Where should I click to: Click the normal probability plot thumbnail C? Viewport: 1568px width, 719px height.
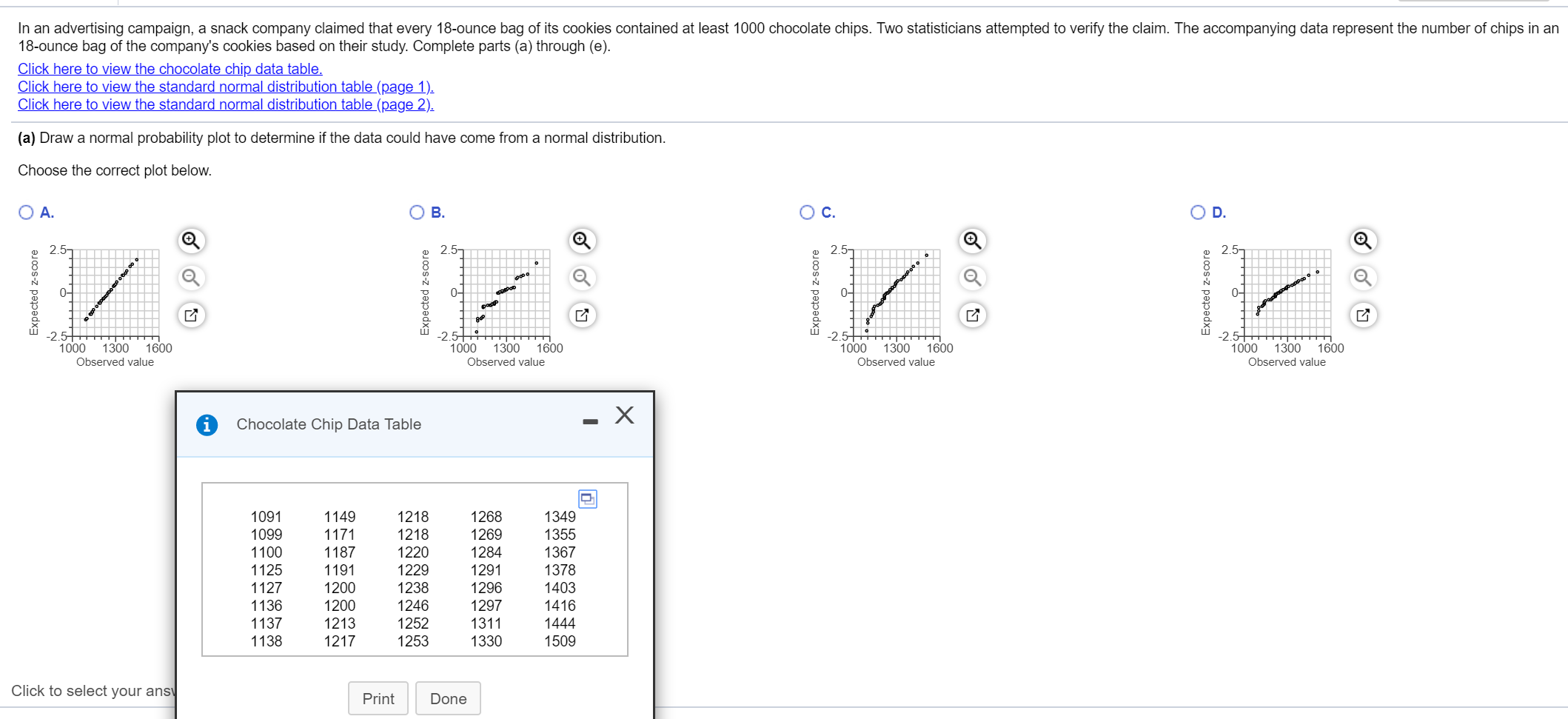click(x=897, y=293)
